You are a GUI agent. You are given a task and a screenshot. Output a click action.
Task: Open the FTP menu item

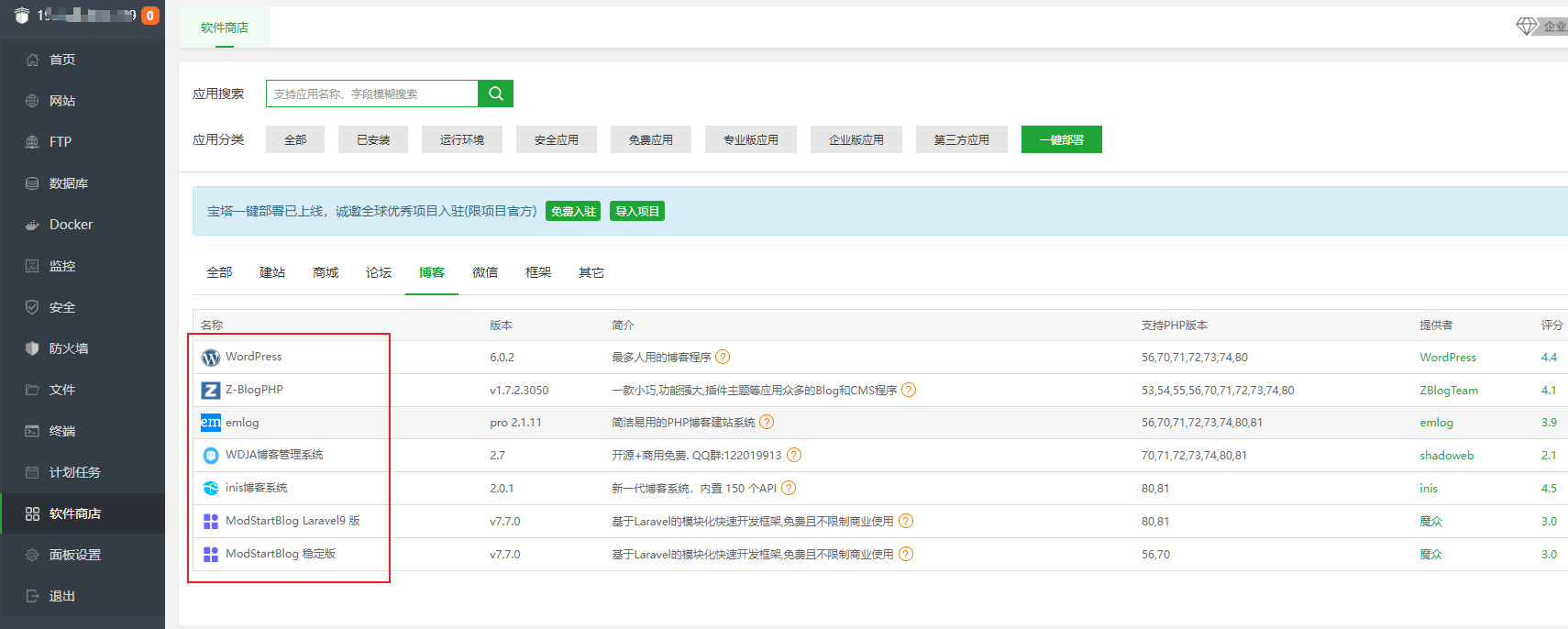(83, 142)
